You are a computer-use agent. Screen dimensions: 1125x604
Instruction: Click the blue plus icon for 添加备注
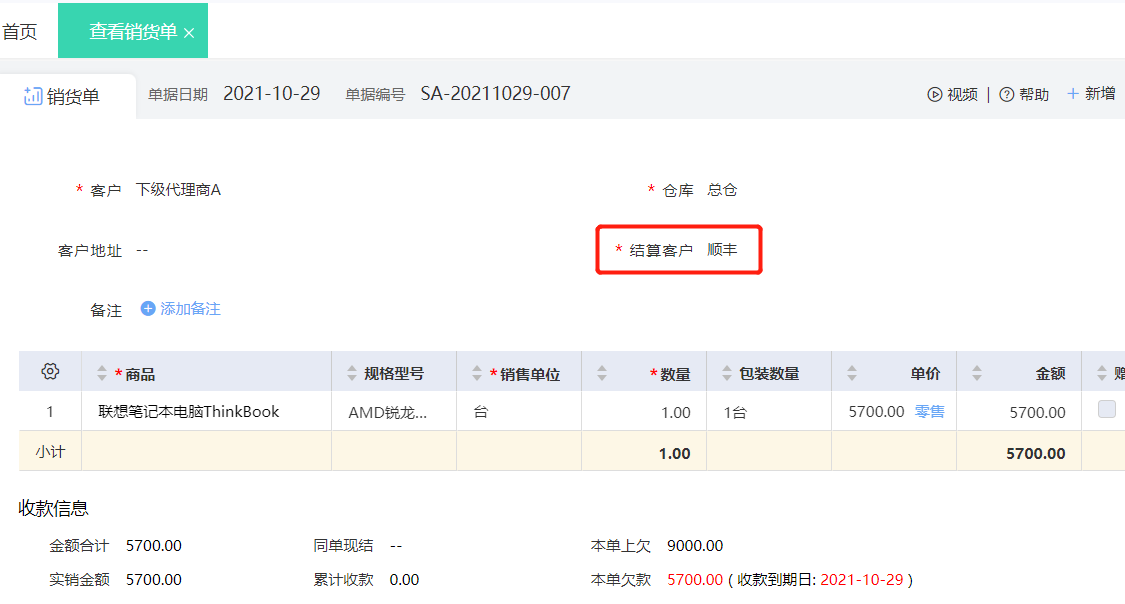[x=148, y=308]
